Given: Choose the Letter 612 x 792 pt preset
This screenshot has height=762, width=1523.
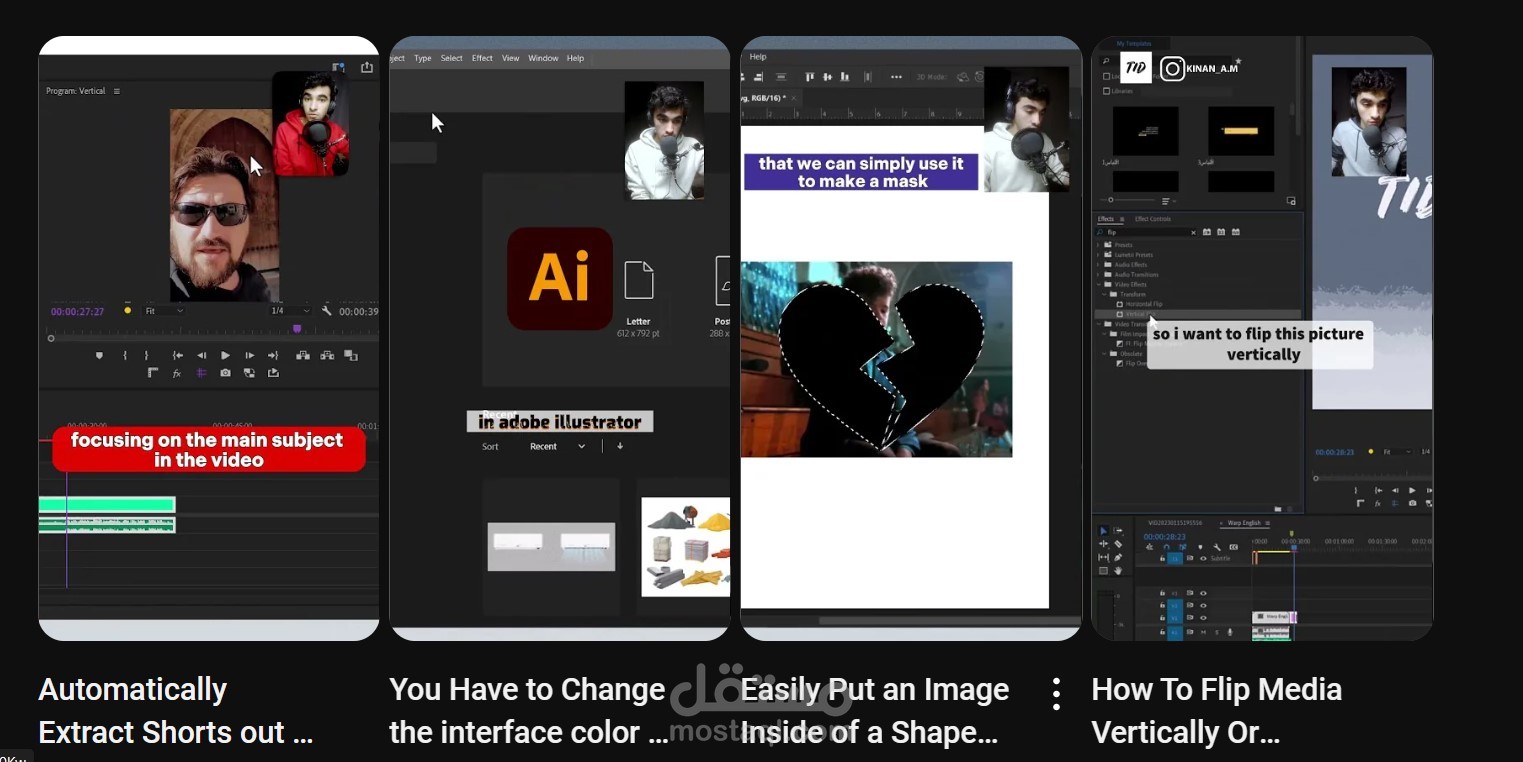Looking at the screenshot, I should click(638, 298).
